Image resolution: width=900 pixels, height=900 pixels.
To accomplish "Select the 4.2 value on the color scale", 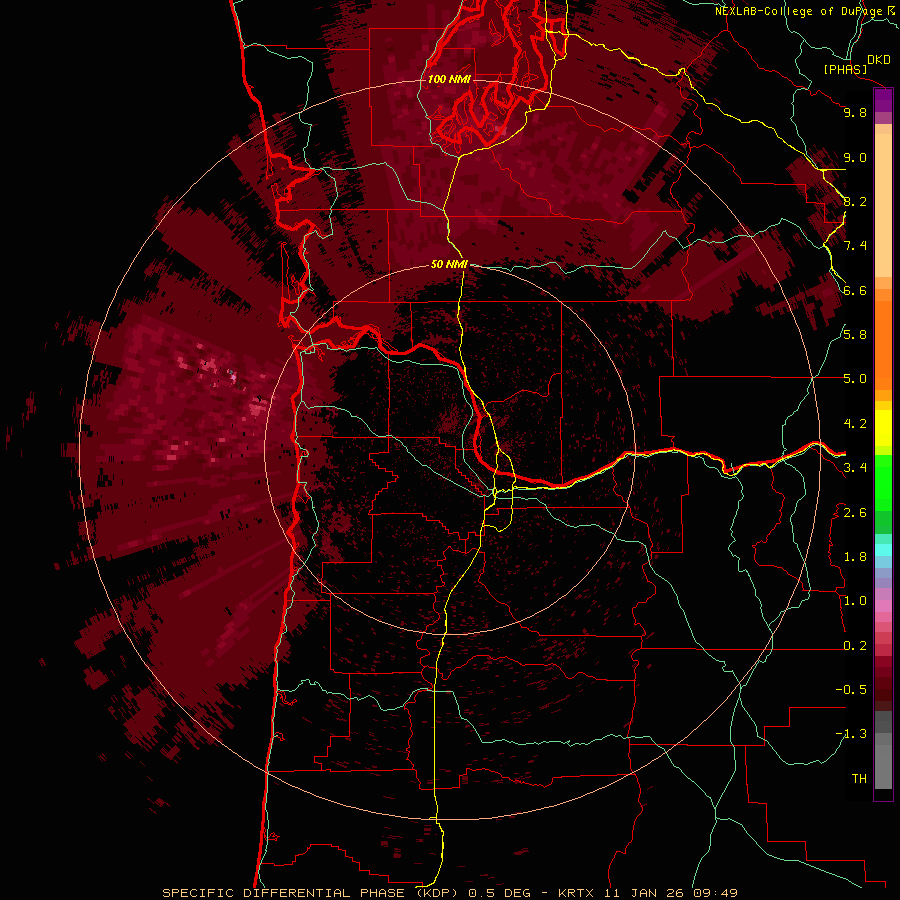I will tap(855, 424).
